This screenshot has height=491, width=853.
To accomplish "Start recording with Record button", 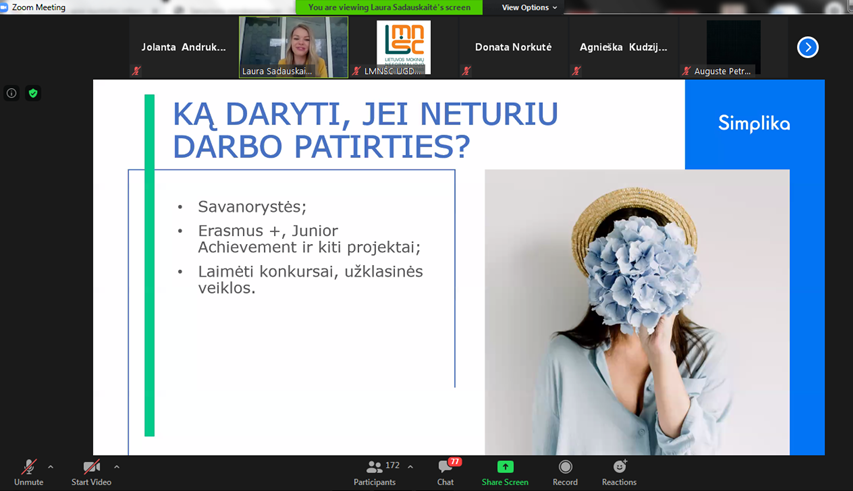I will pyautogui.click(x=565, y=467).
